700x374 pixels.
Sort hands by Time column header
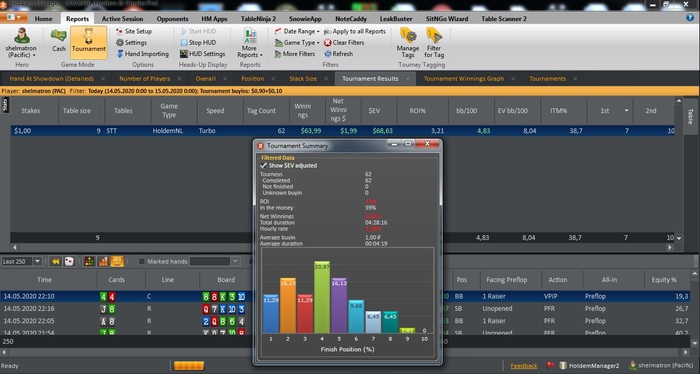click(44, 280)
